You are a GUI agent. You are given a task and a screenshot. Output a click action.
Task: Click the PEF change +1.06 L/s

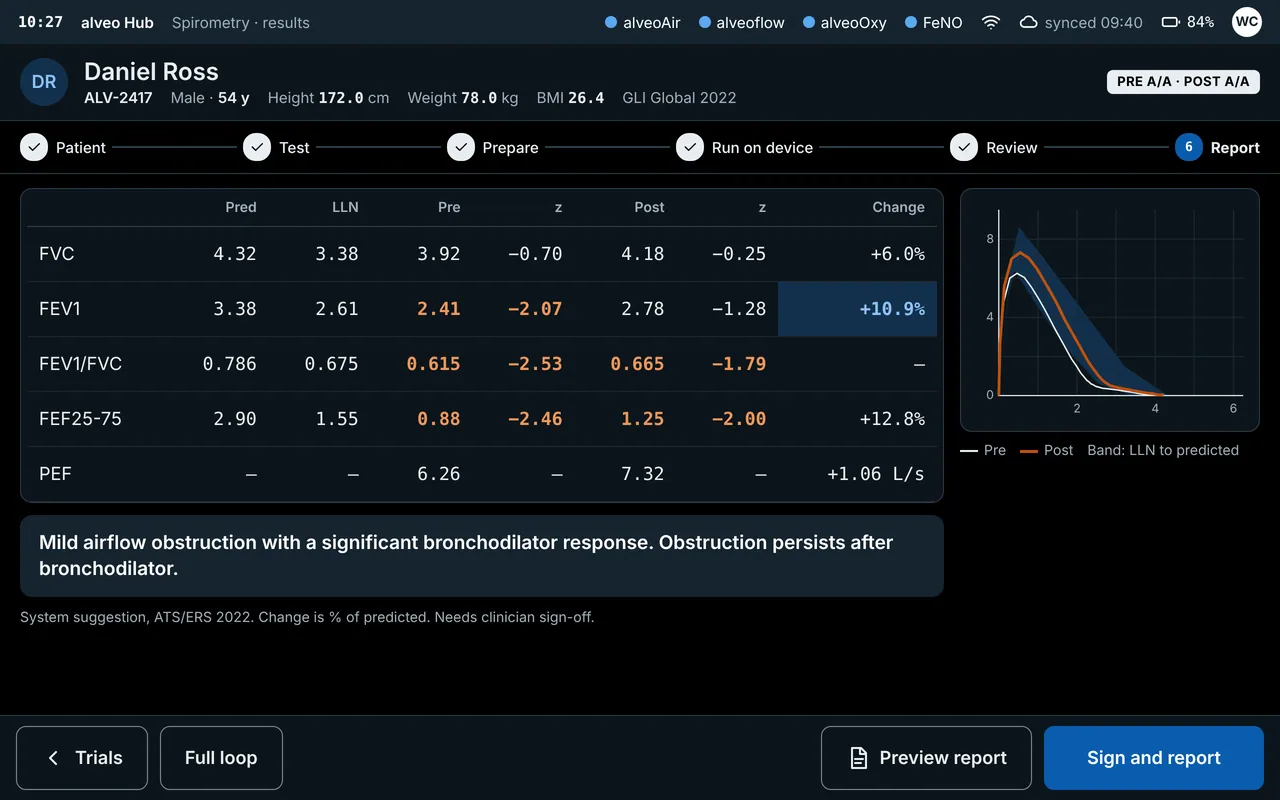pyautogui.click(x=876, y=474)
